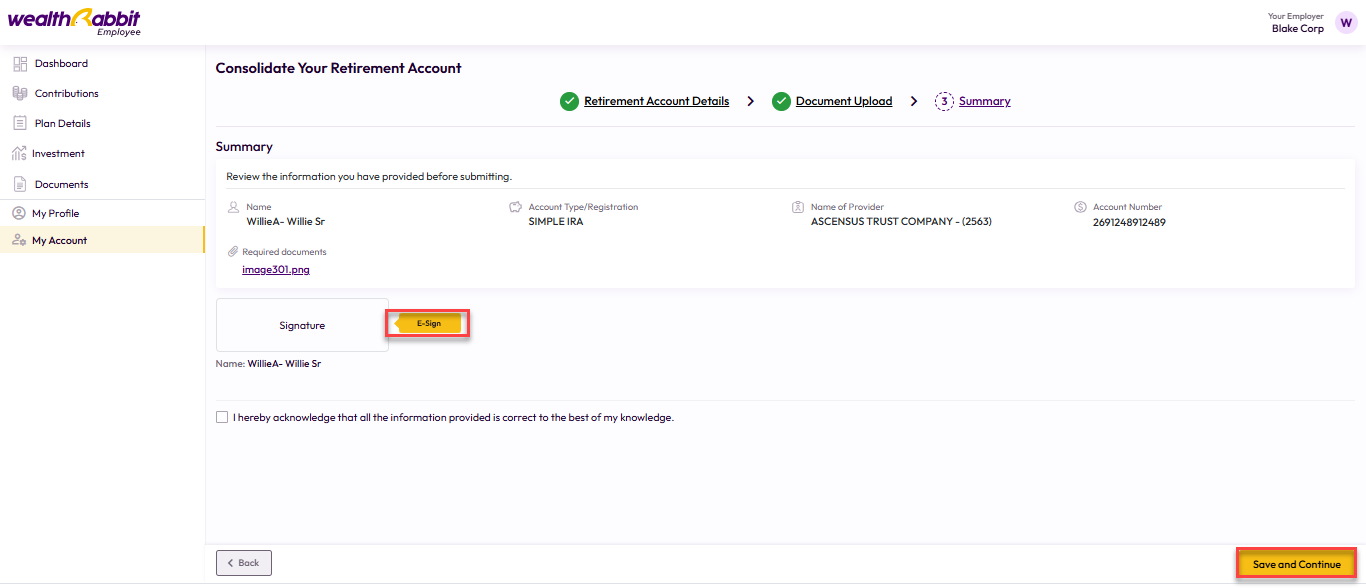Open the Plan Details document icon
This screenshot has height=588, width=1366.
(x=20, y=124)
